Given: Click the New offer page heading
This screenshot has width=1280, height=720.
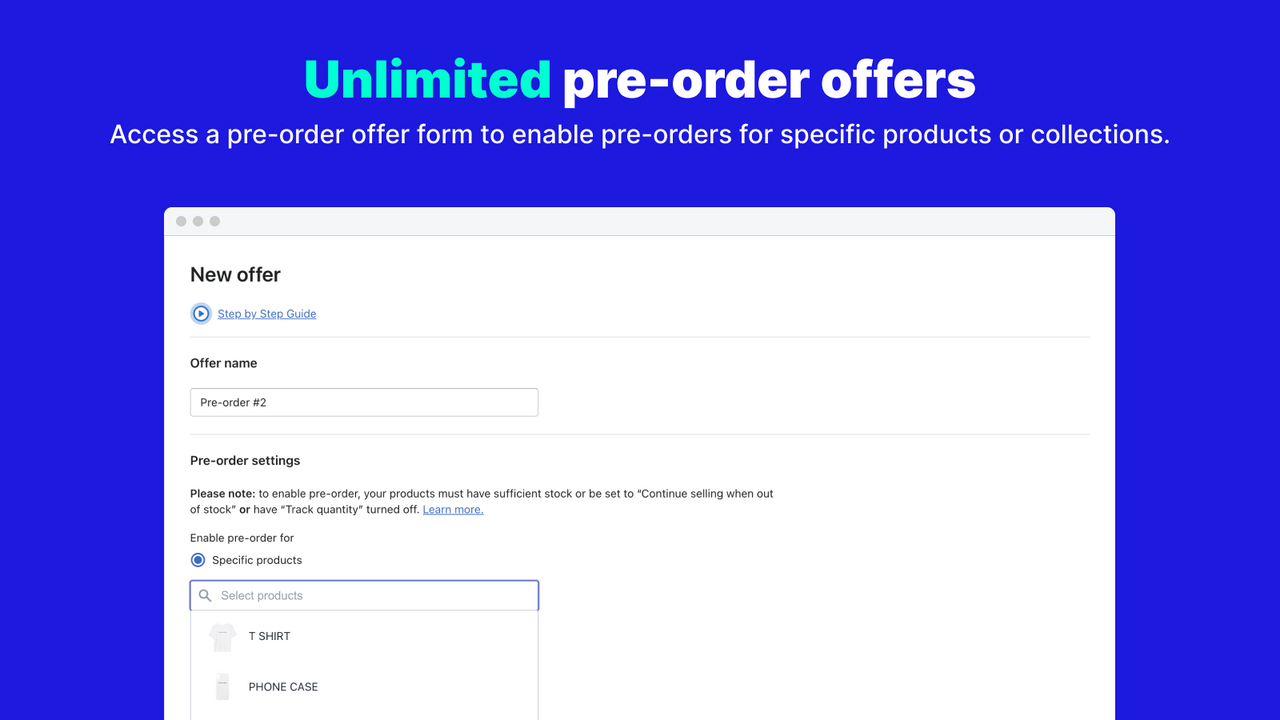Looking at the screenshot, I should pyautogui.click(x=235, y=275).
